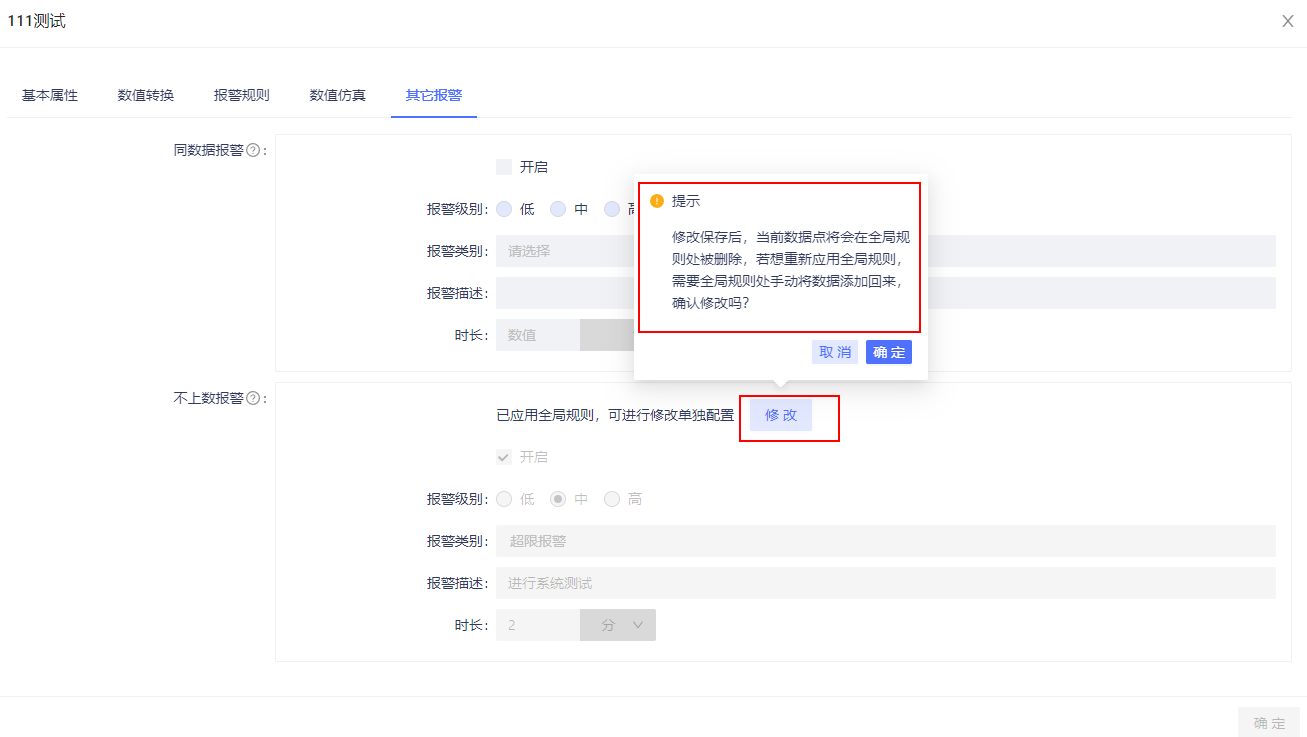Screen dimensions: 1307x737
Task: Close the 111测试 dialog with X icon
Action: click(x=1288, y=21)
